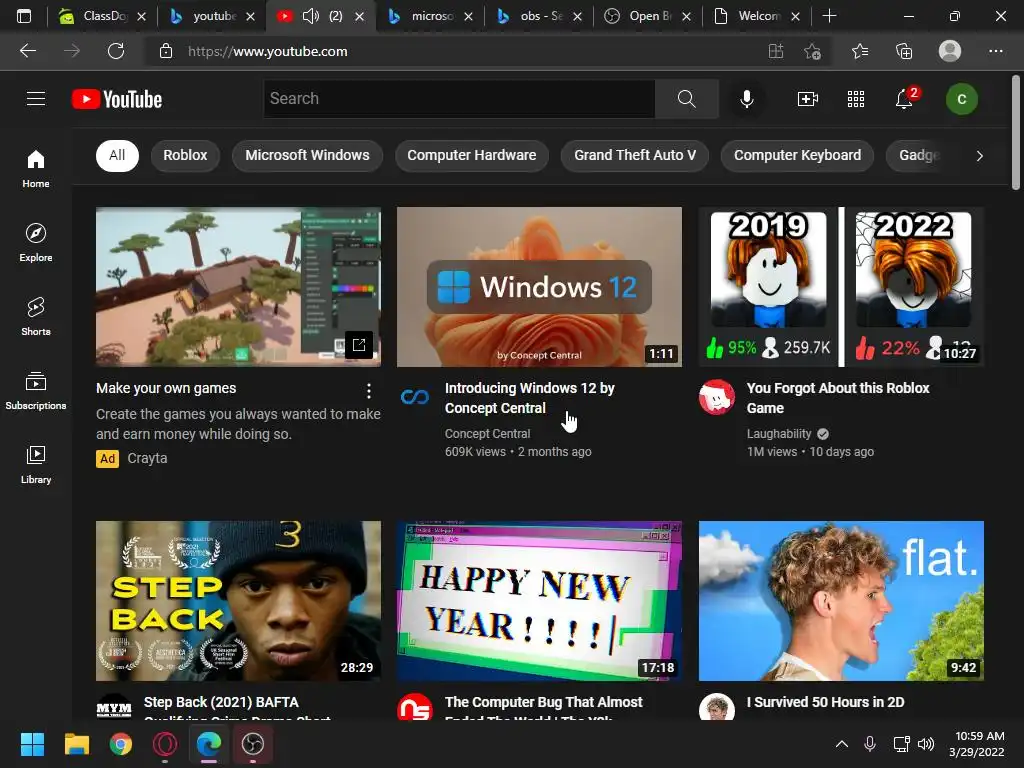Open Subscriptions in the sidebar
This screenshot has width=1024, height=768.
[x=36, y=391]
